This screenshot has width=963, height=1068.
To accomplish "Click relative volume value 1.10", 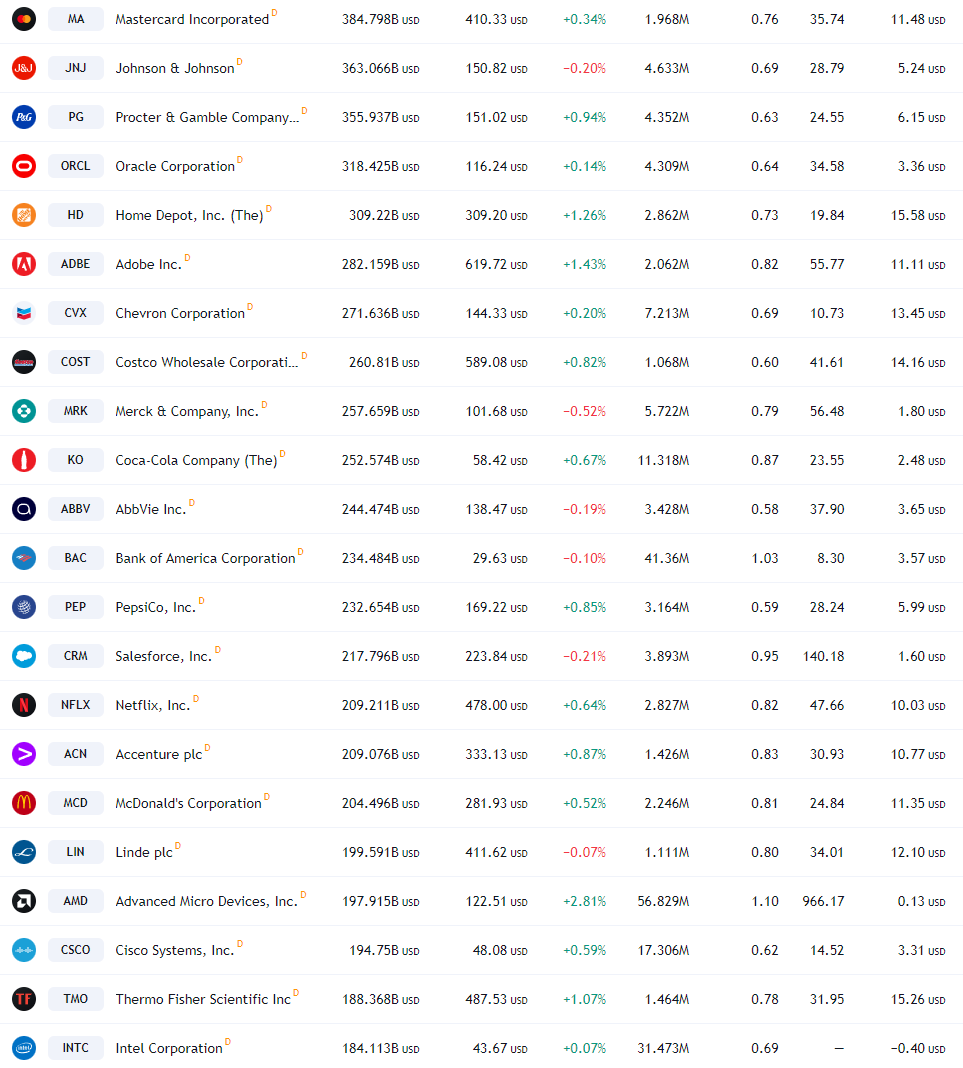I will 765,902.
